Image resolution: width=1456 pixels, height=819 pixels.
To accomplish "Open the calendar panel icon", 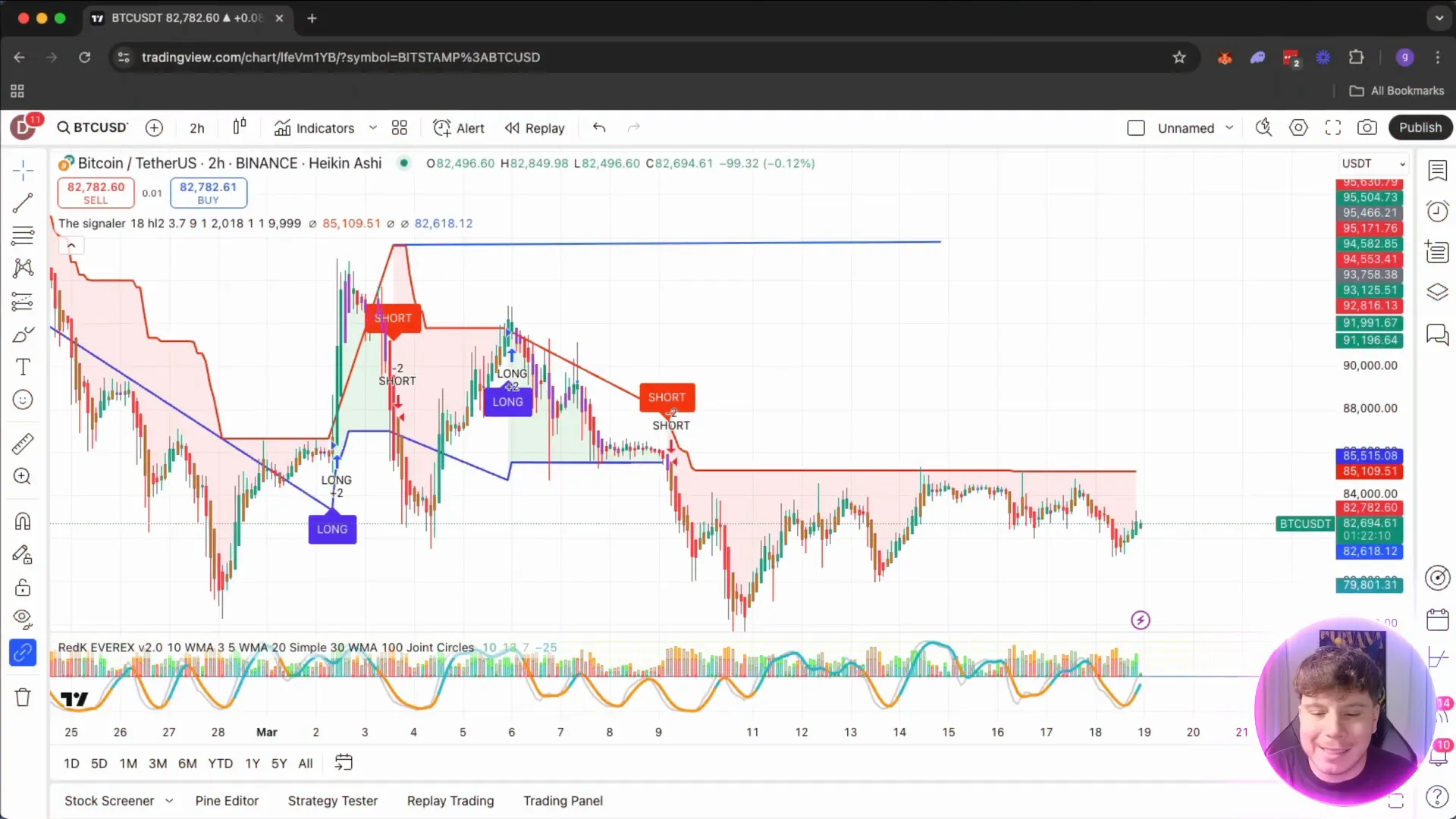I will point(1438,619).
